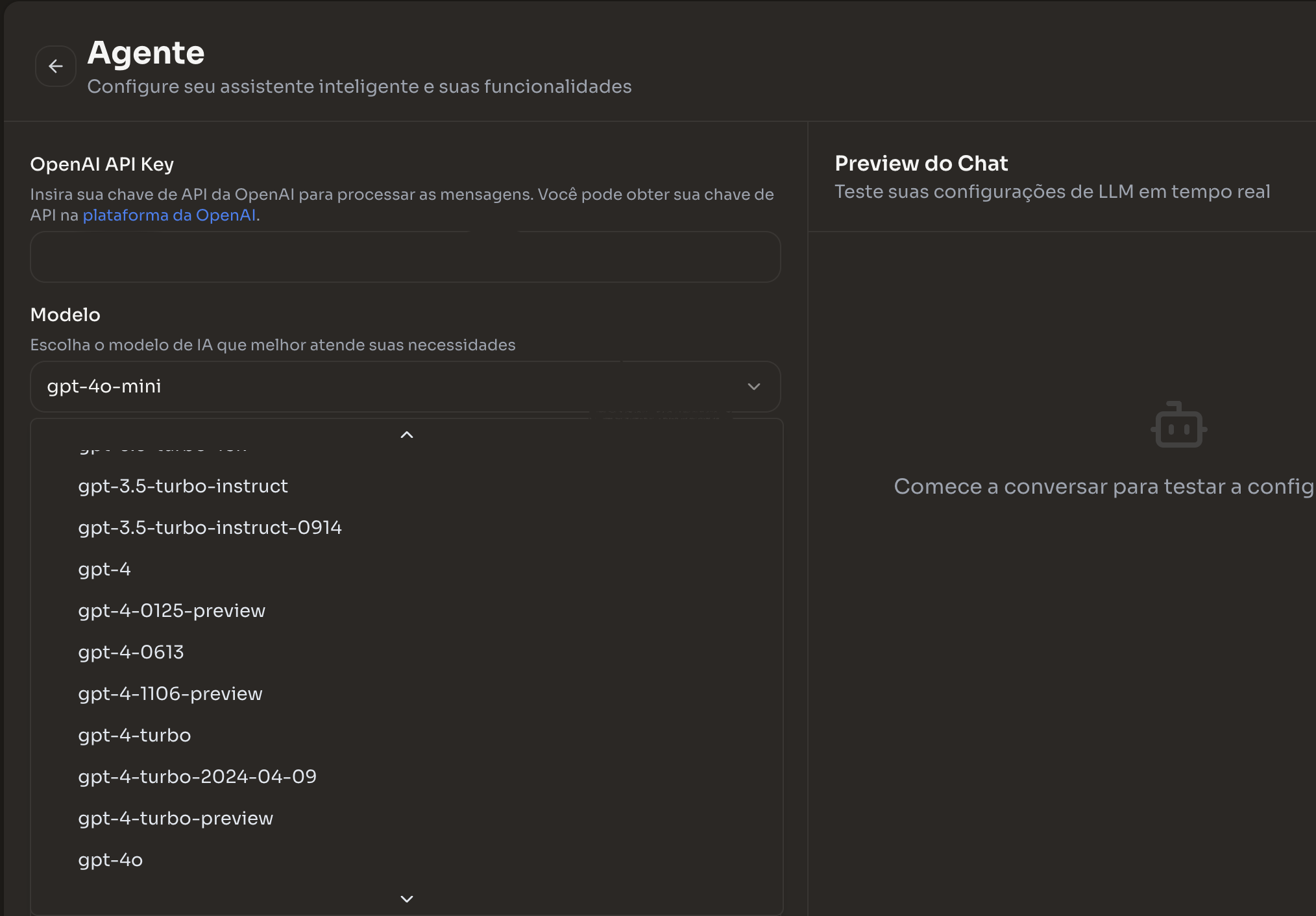Viewport: 1316px width, 916px height.
Task: Choose gpt-4-0125-preview as the model
Action: coord(172,610)
